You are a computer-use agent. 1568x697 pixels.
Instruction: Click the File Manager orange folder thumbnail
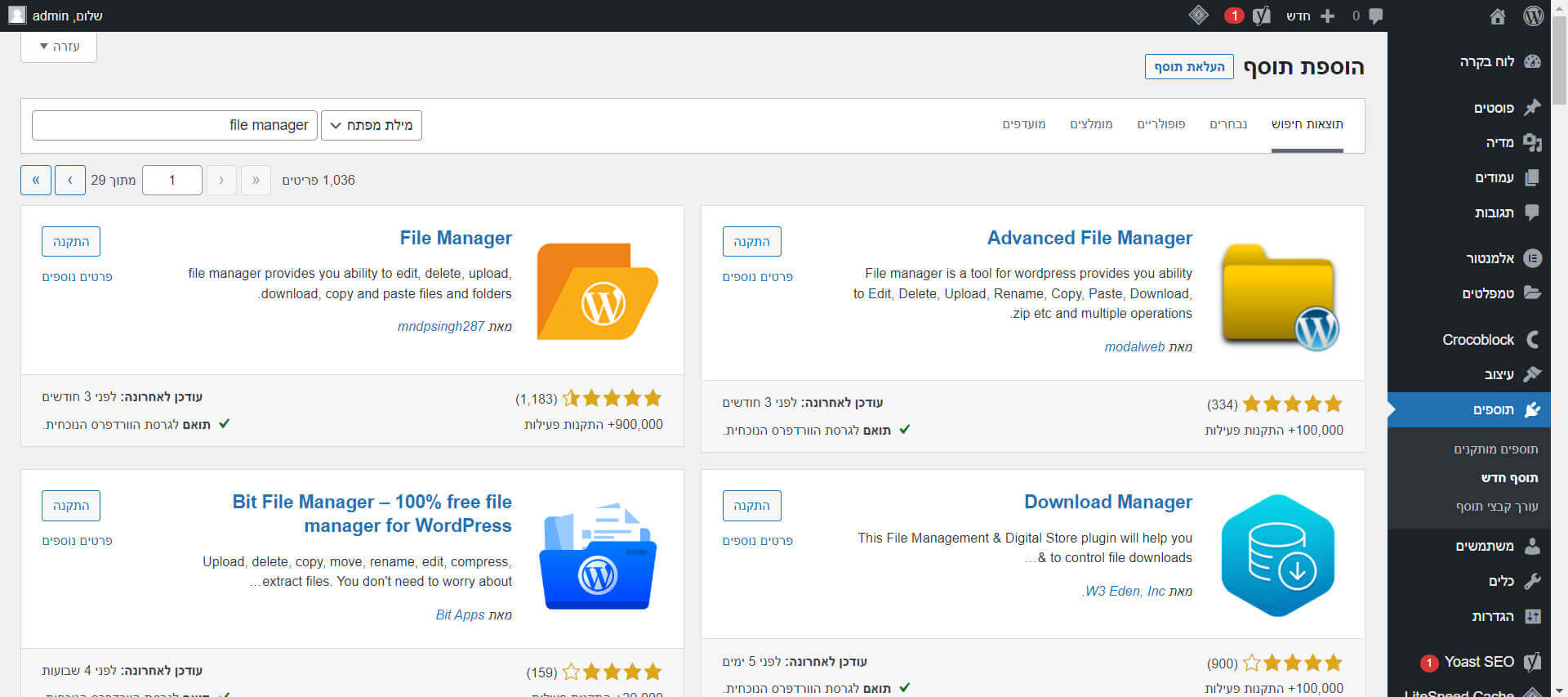pyautogui.click(x=597, y=291)
